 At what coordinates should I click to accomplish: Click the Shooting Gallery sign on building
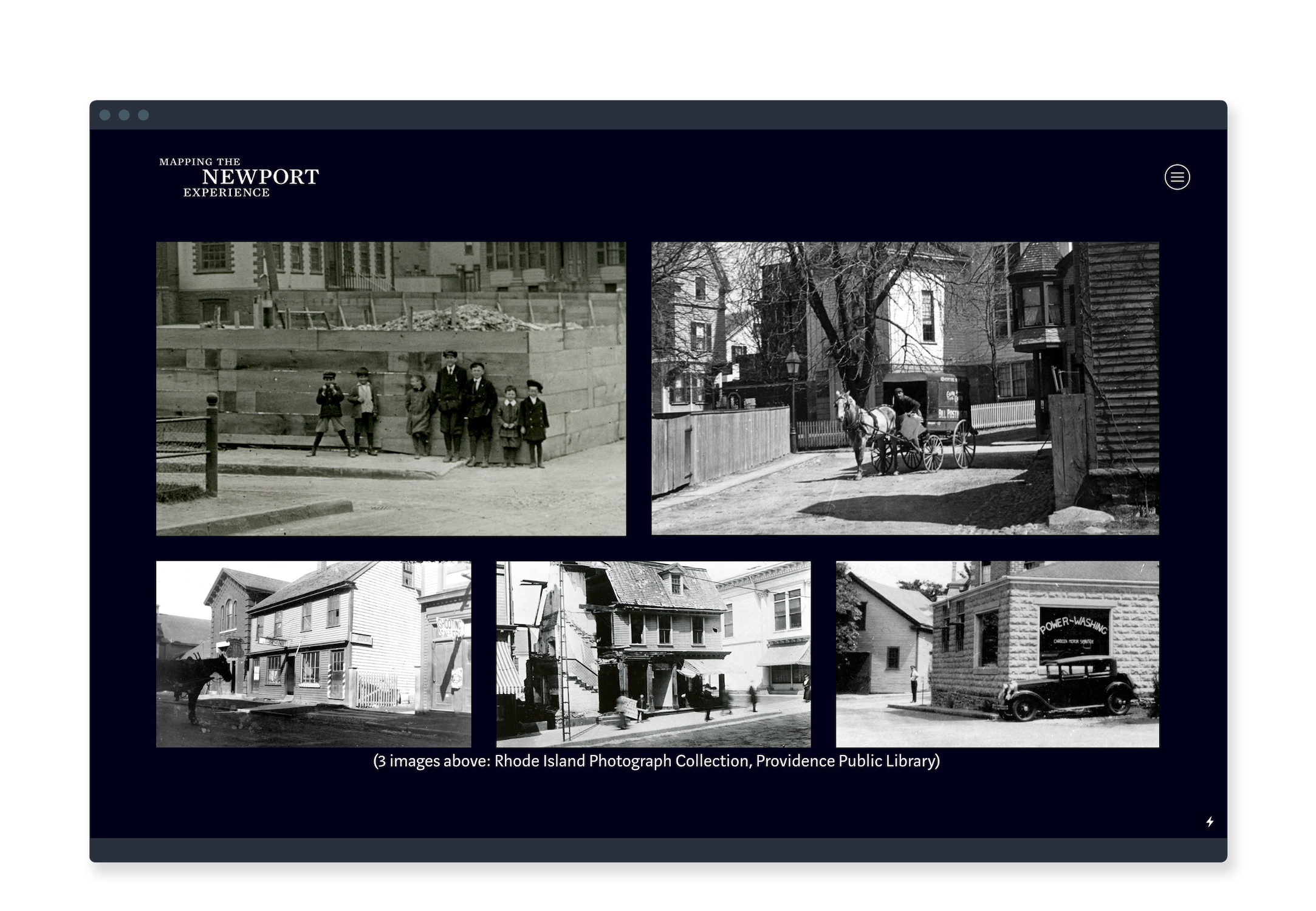450,627
